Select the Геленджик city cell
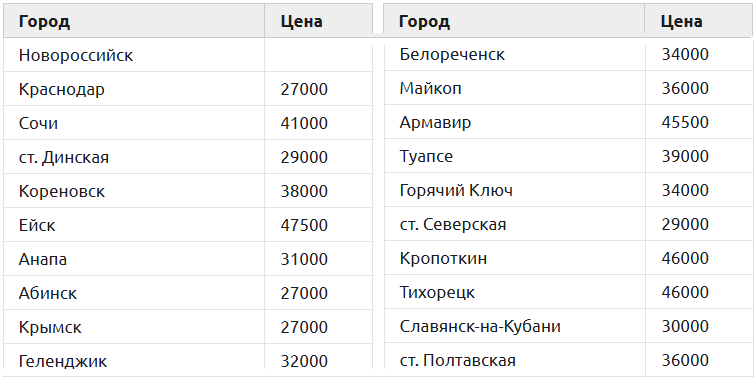The width and height of the screenshot is (755, 377). (x=134, y=357)
